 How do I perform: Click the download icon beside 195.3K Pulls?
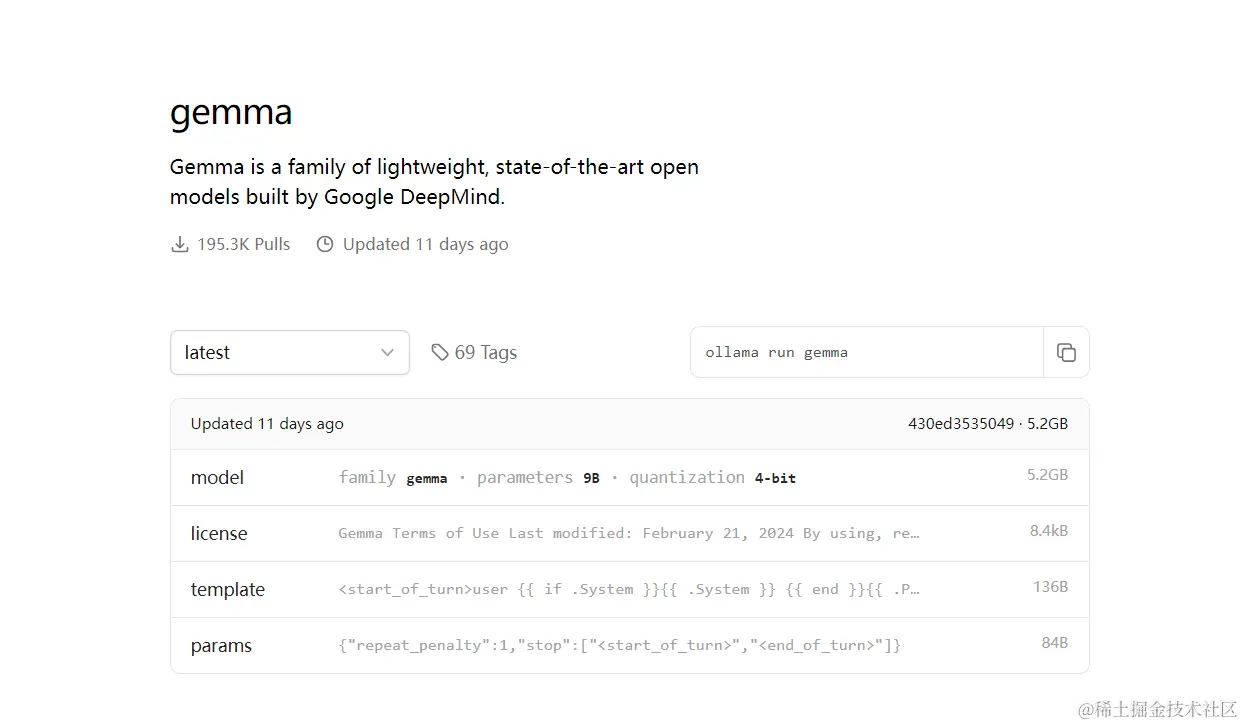(180, 244)
